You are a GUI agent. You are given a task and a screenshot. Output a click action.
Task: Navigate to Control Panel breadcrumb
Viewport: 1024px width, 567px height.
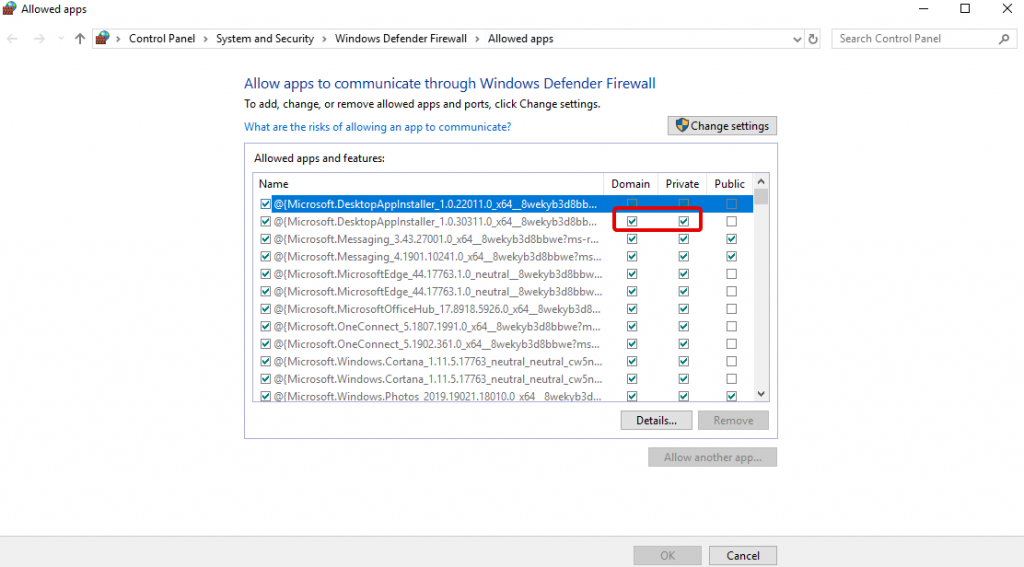162,39
